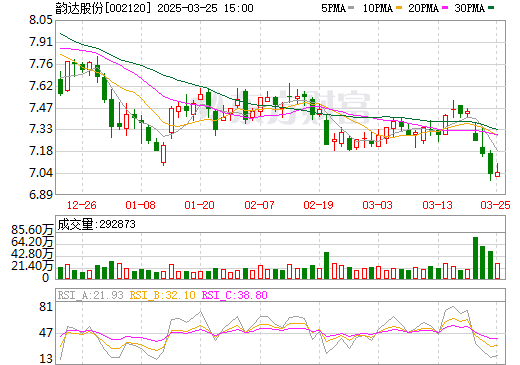This screenshot has width=520, height=365.
Task: Select the 02-07 date axis label
Action: tap(259, 205)
